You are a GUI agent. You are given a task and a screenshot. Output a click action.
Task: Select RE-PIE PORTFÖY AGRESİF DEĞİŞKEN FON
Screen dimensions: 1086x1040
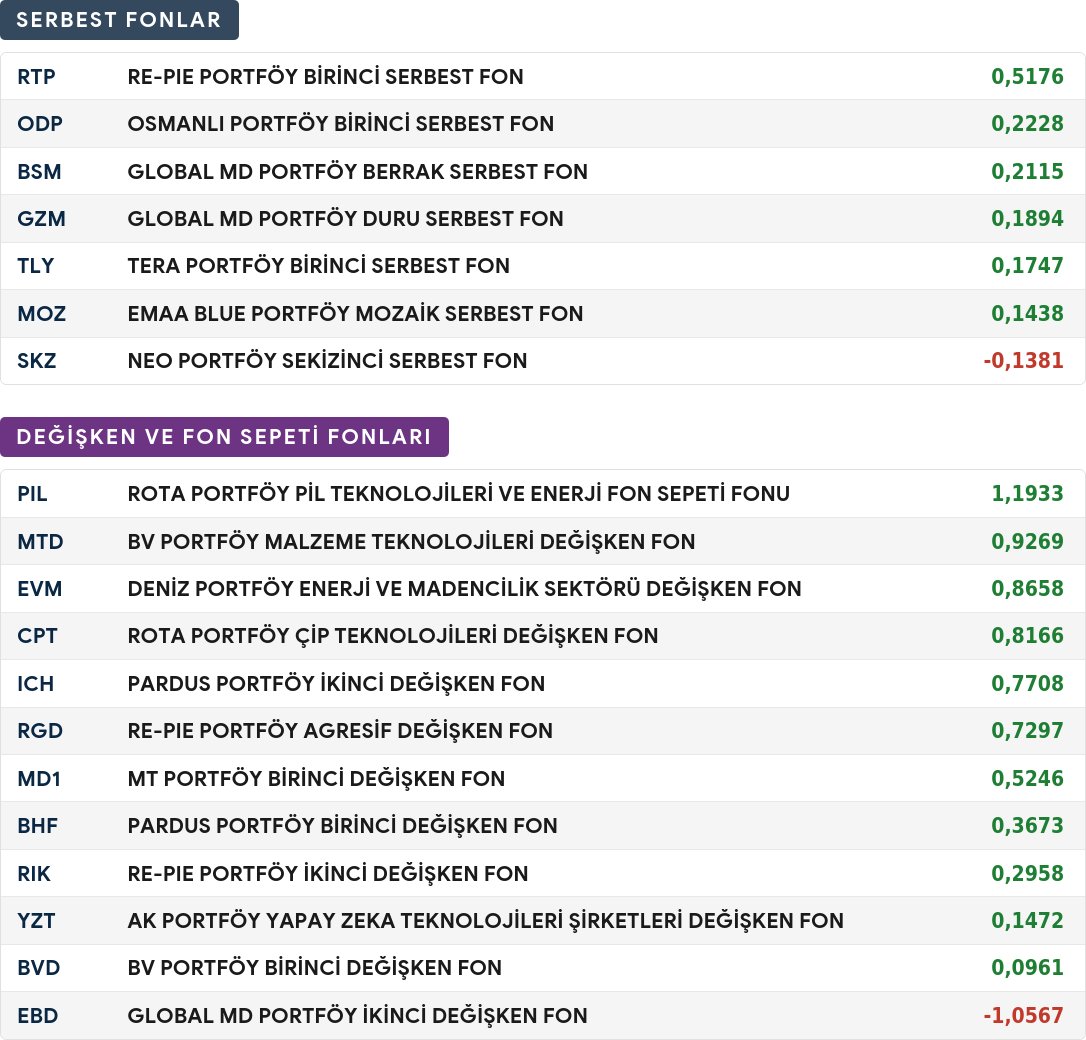[x=340, y=730]
